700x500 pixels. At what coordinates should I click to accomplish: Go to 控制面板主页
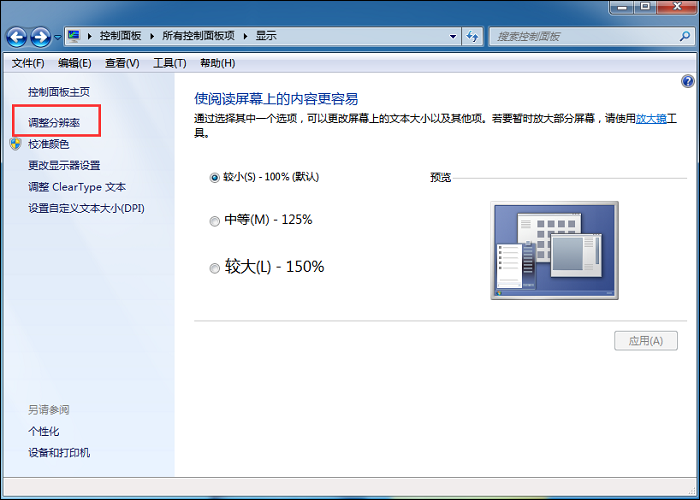click(59, 92)
